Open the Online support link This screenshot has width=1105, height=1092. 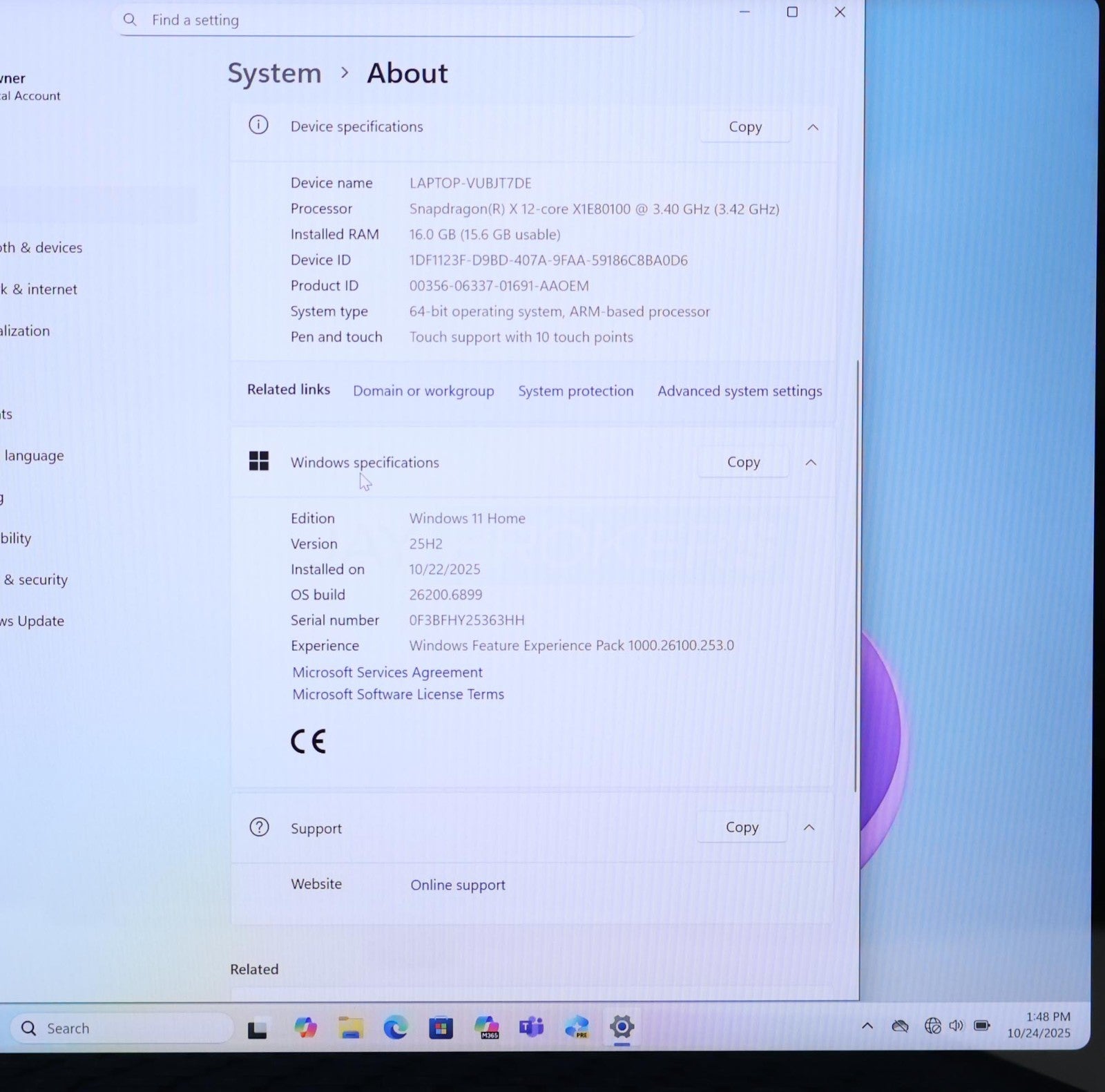pos(457,885)
